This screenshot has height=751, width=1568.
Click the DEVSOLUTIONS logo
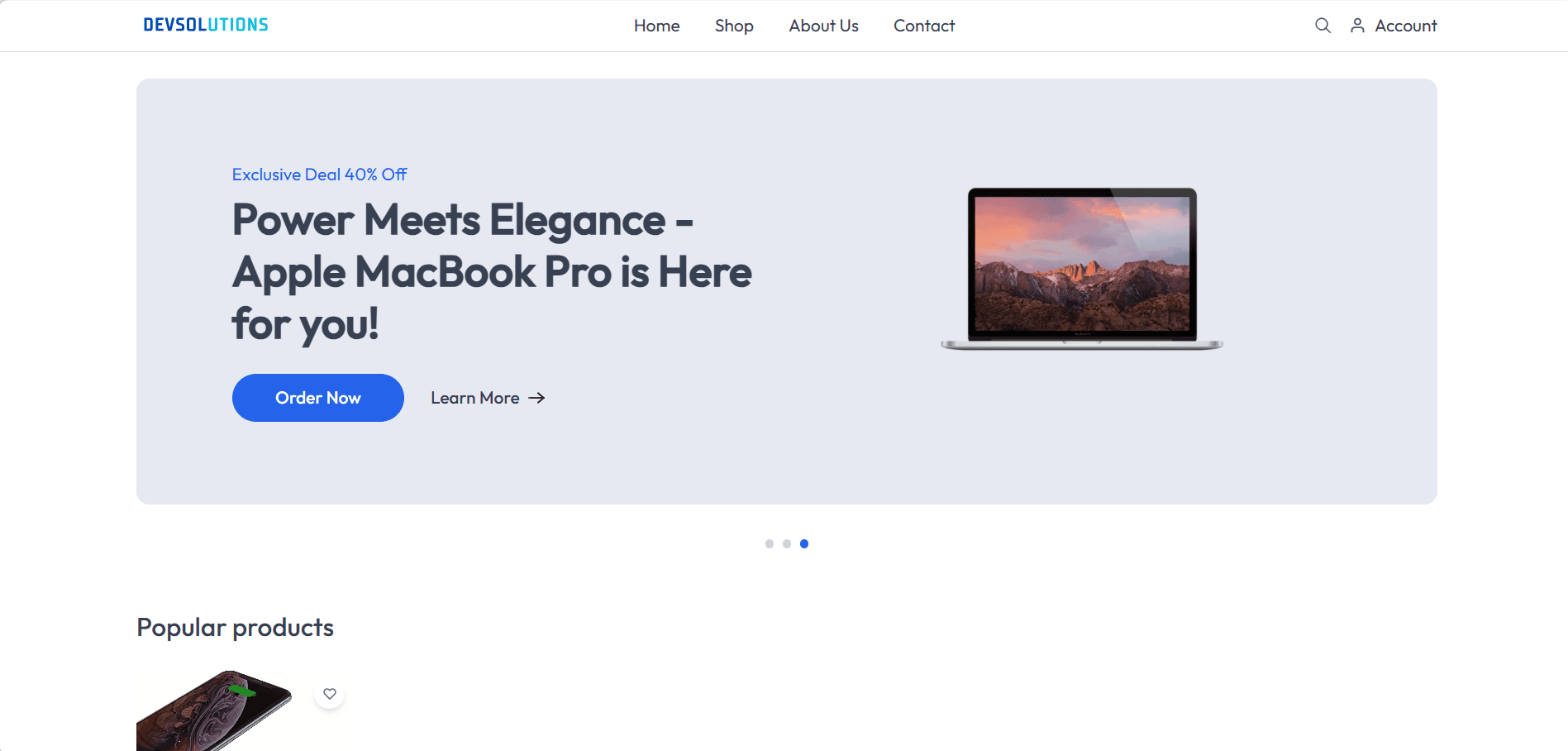point(206,25)
